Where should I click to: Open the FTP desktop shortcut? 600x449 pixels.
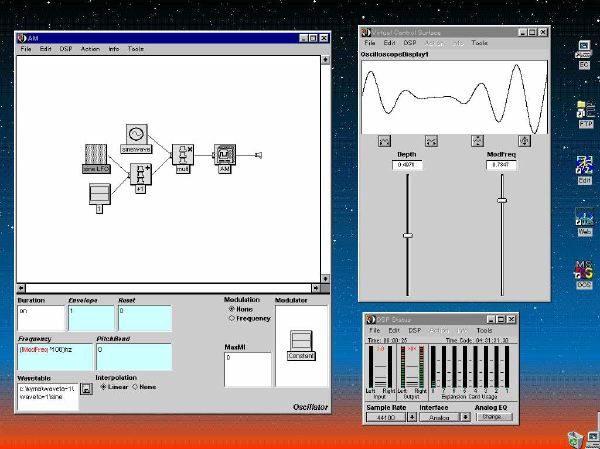coord(585,114)
